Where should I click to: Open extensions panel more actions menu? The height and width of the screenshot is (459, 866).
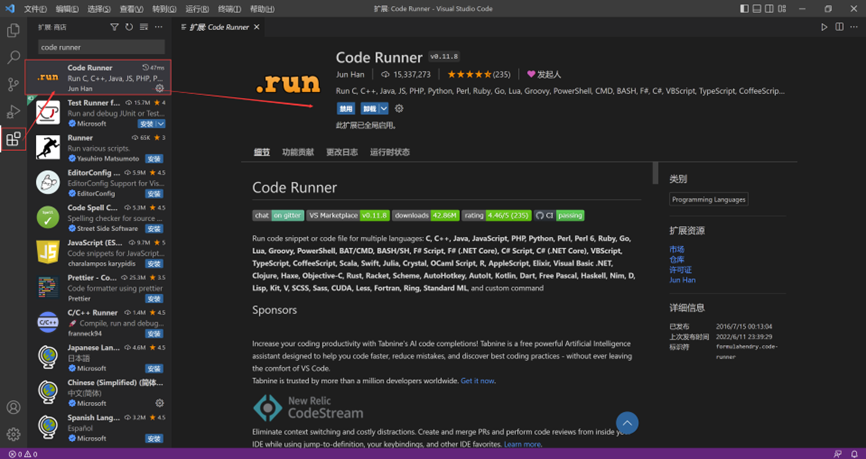[159, 27]
